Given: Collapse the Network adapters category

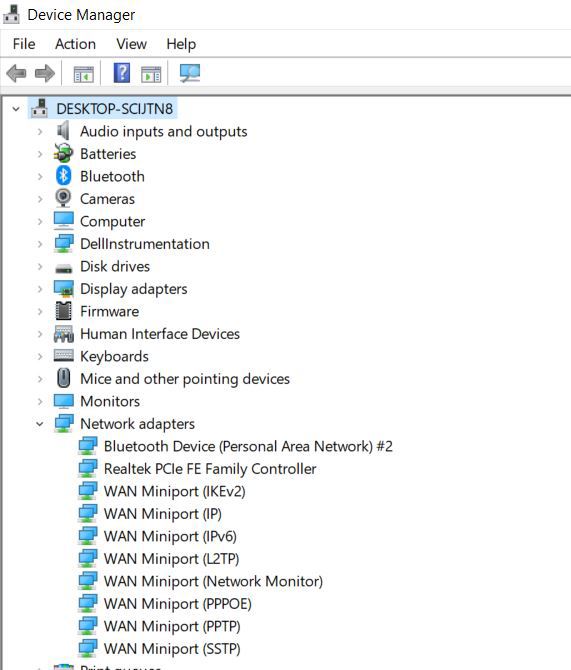Looking at the screenshot, I should [40, 424].
